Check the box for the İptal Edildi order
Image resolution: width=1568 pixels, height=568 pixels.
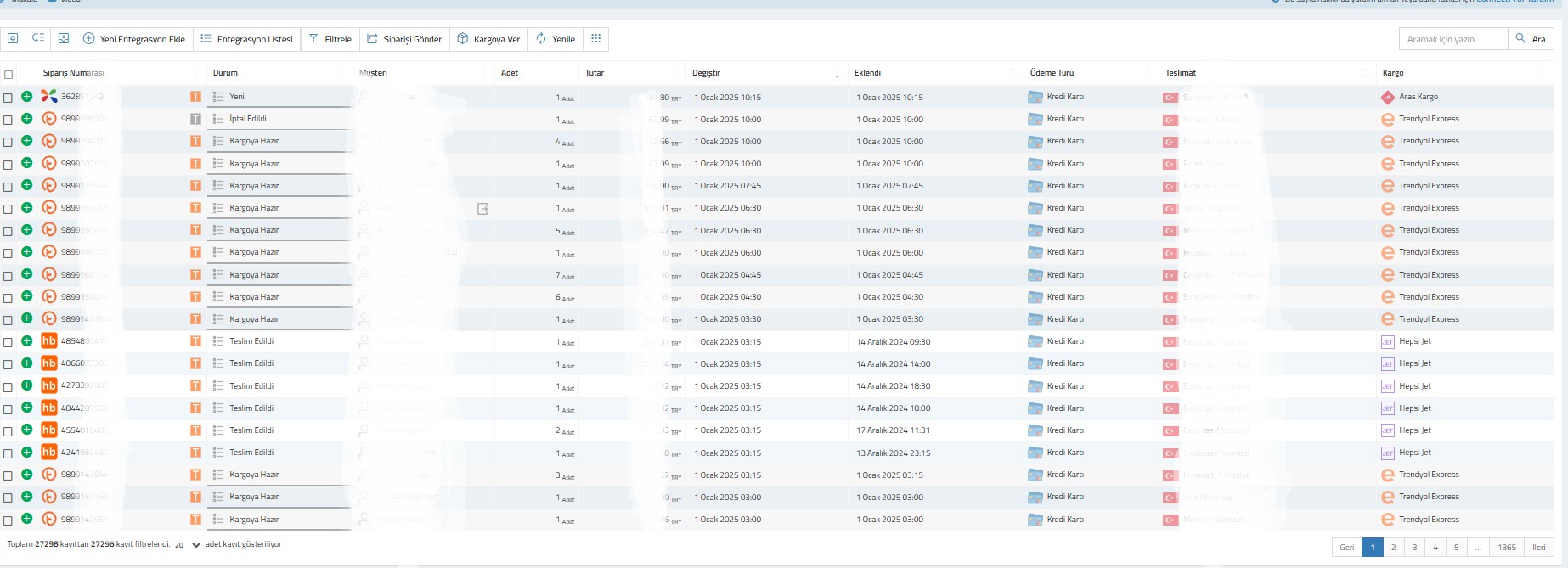pyautogui.click(x=8, y=120)
